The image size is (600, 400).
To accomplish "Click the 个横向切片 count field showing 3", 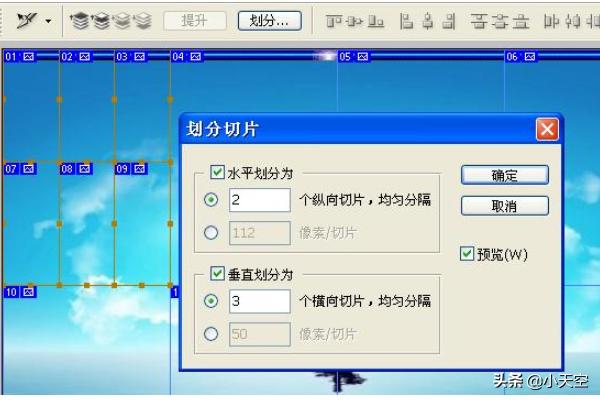I will coord(259,301).
